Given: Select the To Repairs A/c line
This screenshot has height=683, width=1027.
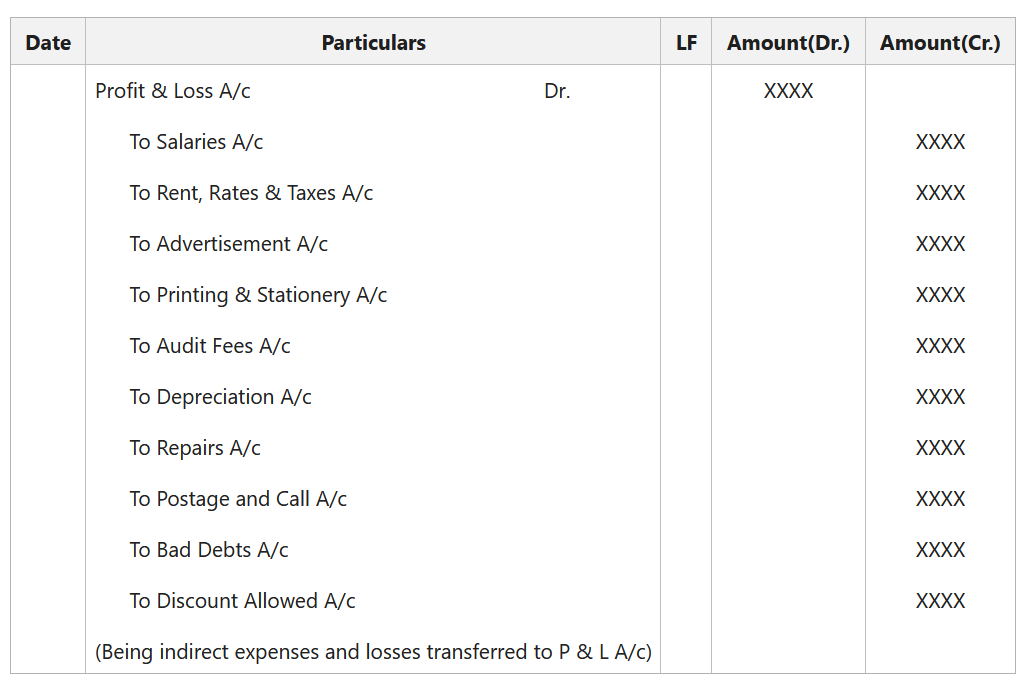Looking at the screenshot, I should [195, 448].
